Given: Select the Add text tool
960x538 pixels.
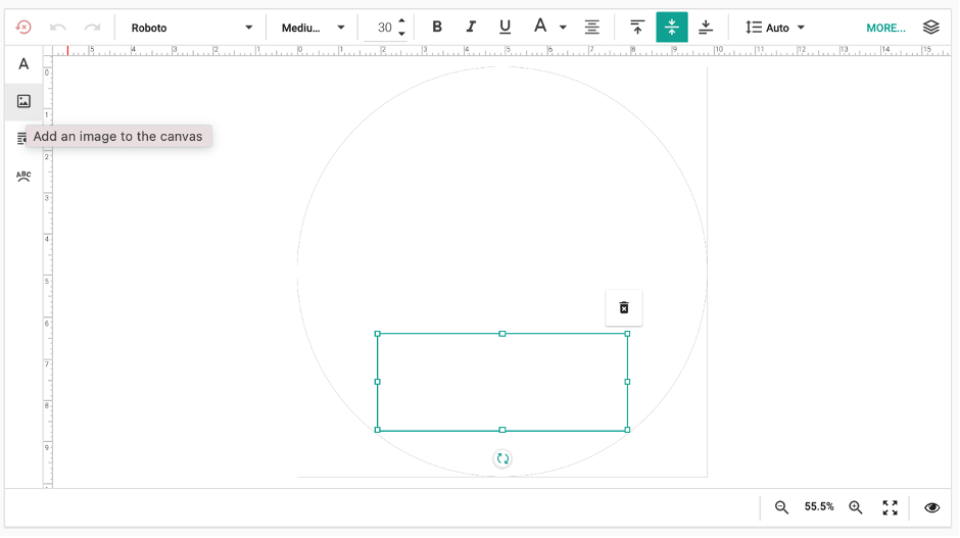Looking at the screenshot, I should 23,64.
